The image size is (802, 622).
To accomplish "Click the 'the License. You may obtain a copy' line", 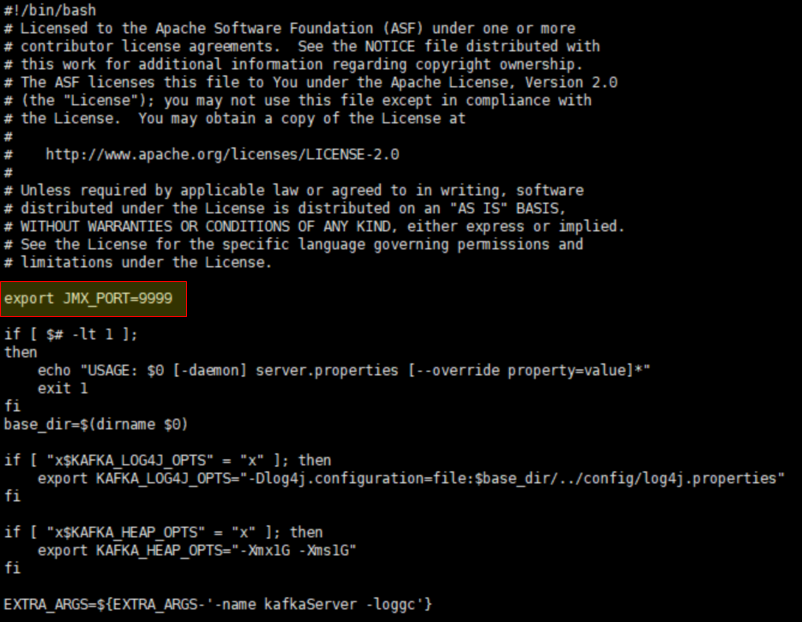I will pyautogui.click(x=235, y=118).
